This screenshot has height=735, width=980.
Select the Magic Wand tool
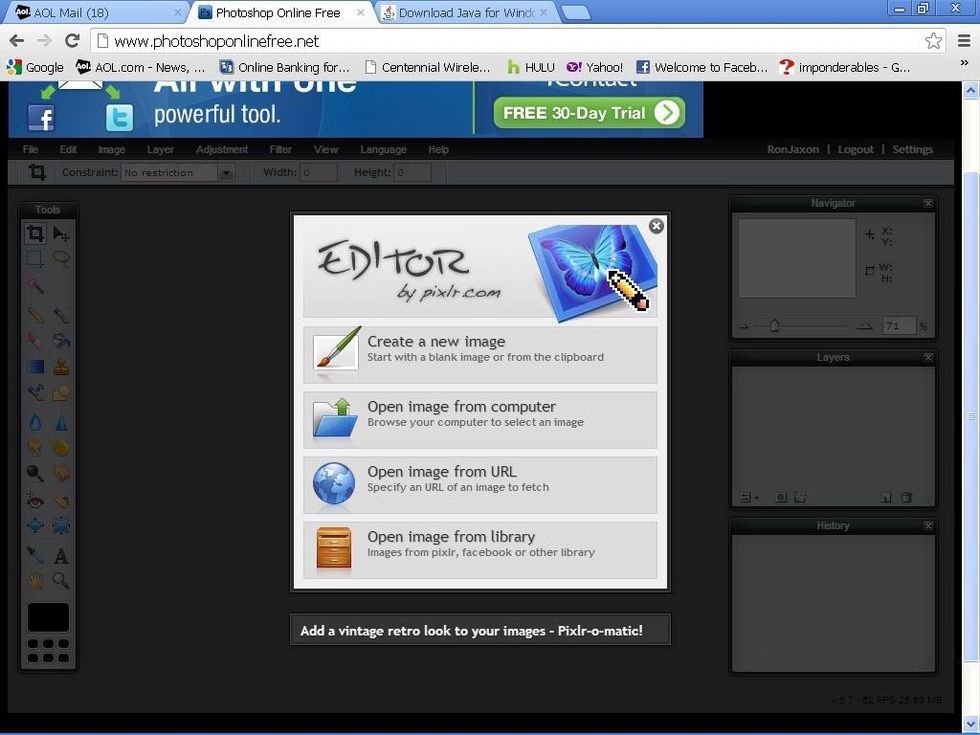(x=35, y=286)
